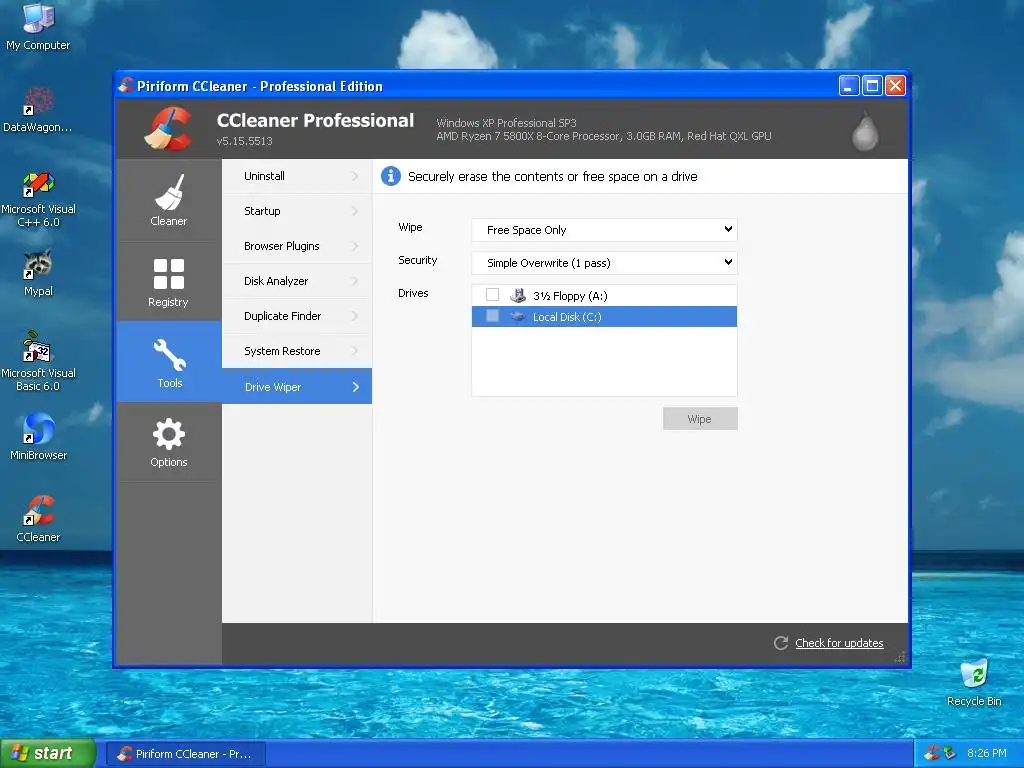Click chevron next to Browser Plugins
Viewport: 1024px width, 768px height.
pos(355,246)
